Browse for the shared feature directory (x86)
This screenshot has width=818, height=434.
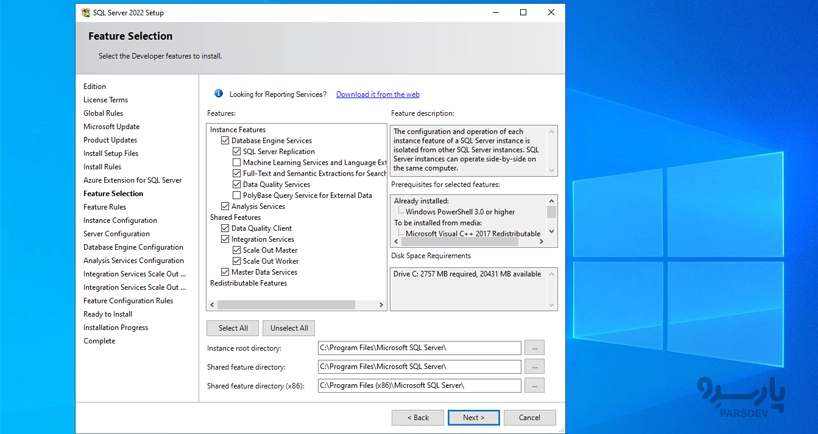click(535, 385)
